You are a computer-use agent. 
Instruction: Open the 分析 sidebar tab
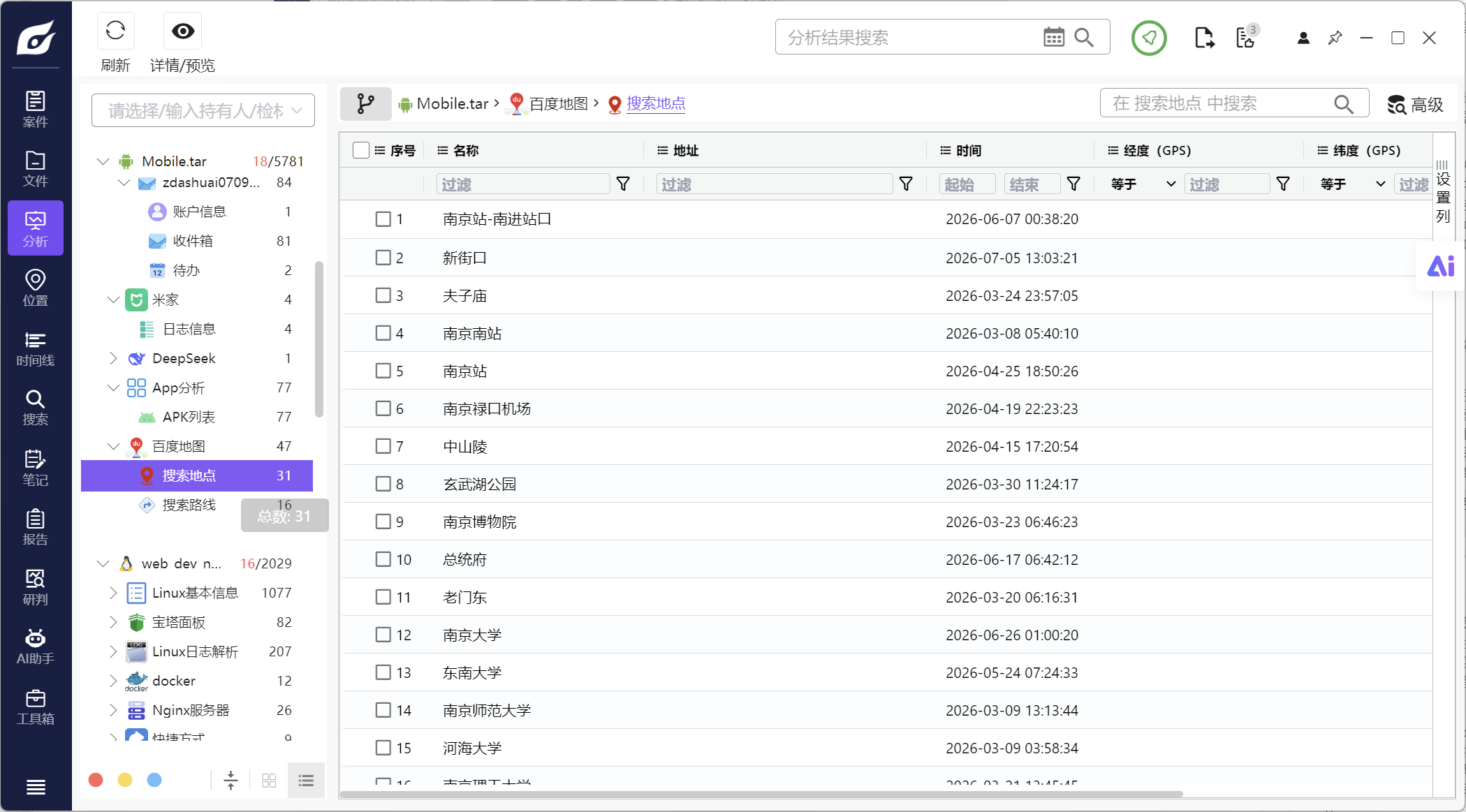(x=36, y=228)
